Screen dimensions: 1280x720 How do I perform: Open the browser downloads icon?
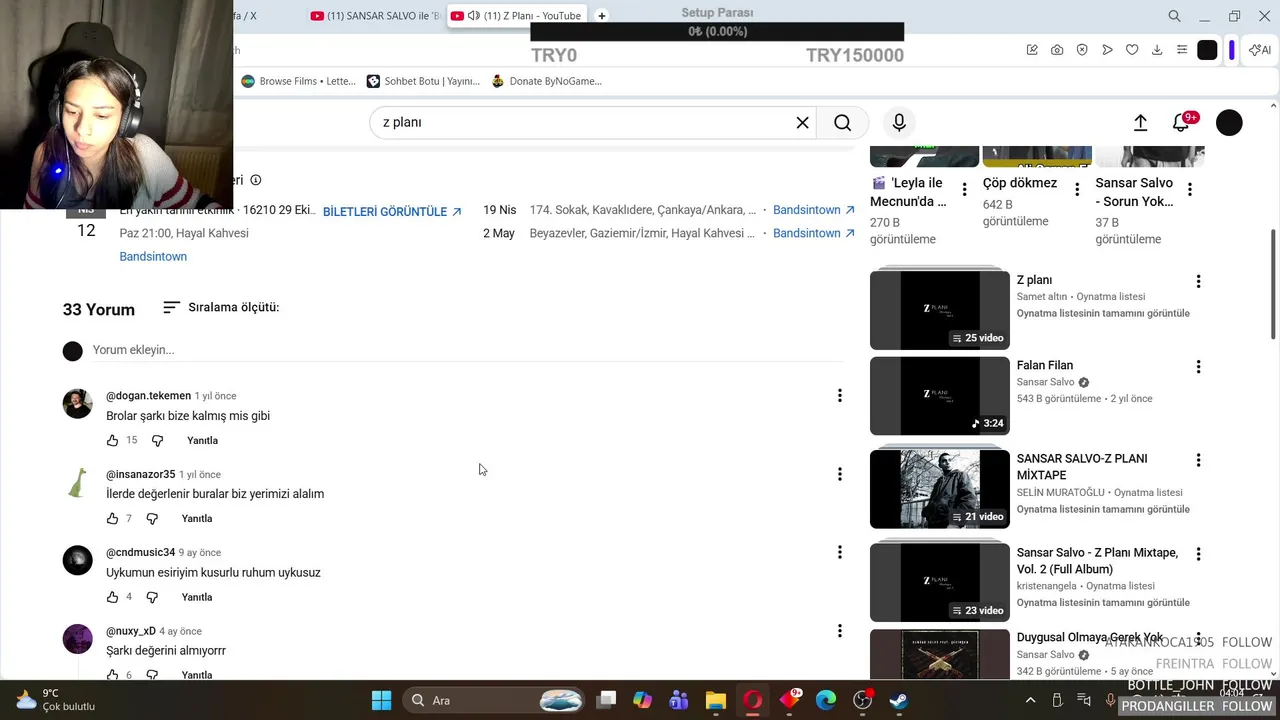(x=1157, y=50)
